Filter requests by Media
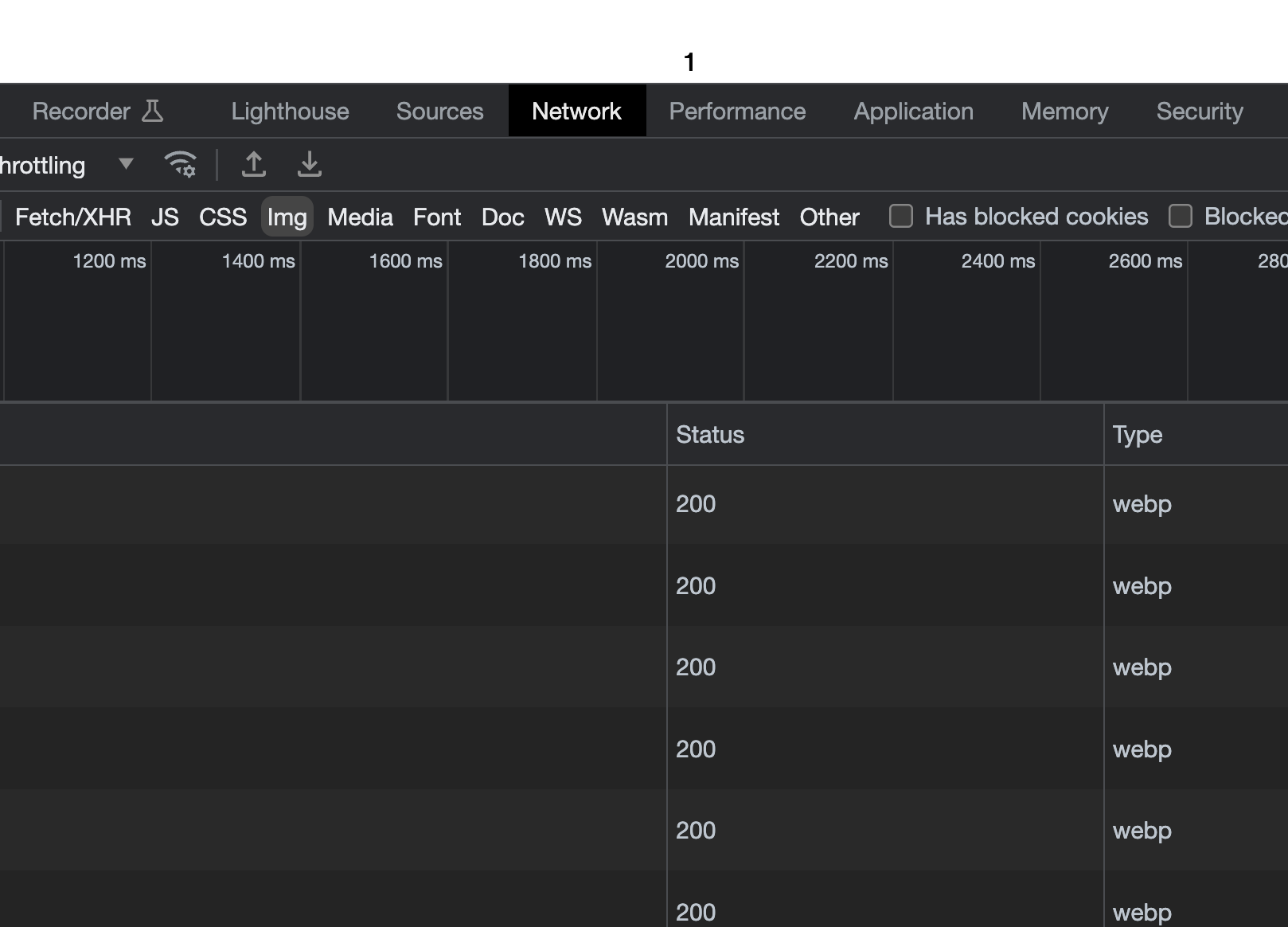The width and height of the screenshot is (1288, 927). pos(360,217)
